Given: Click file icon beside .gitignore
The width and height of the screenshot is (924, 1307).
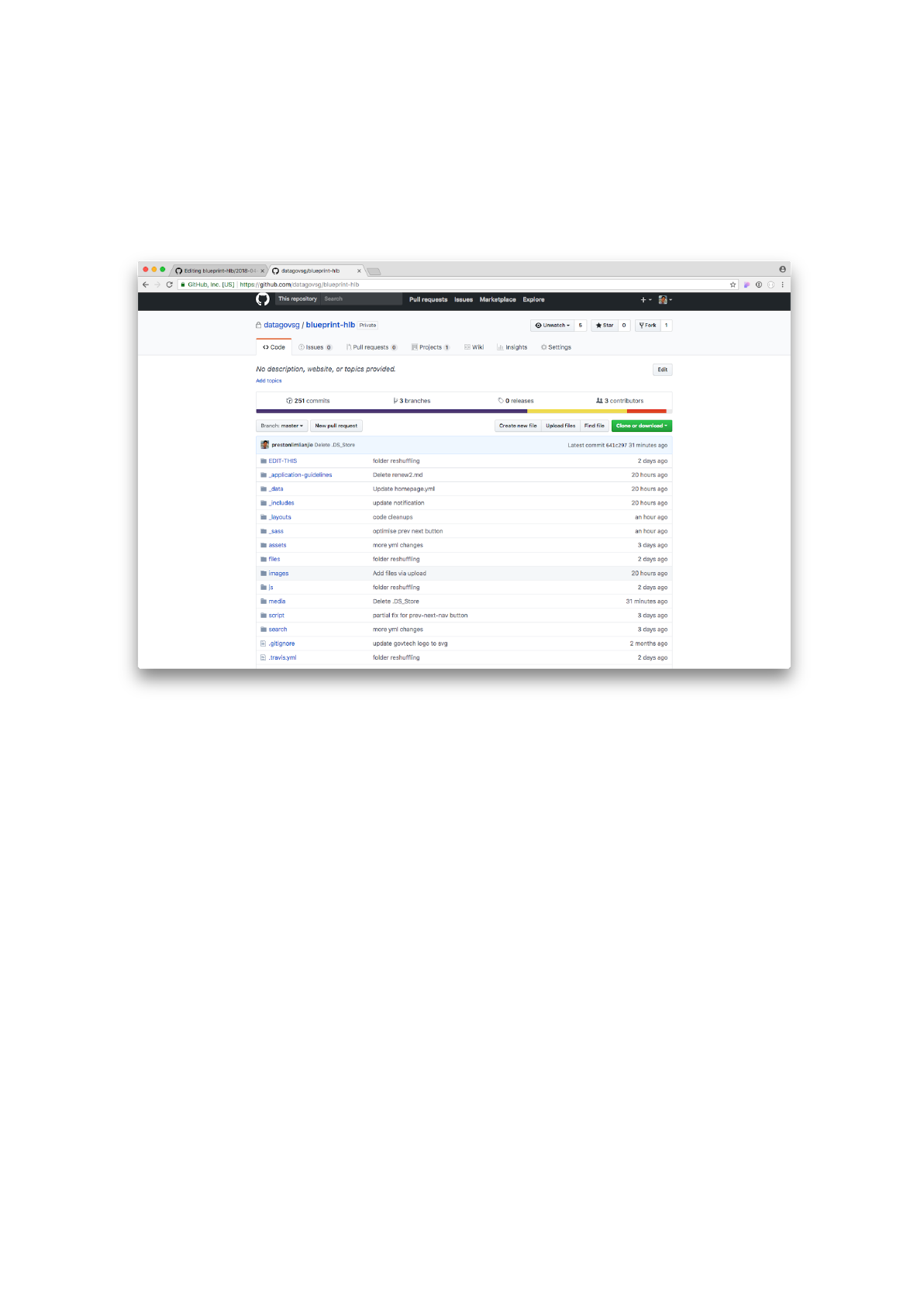Looking at the screenshot, I should (x=264, y=643).
